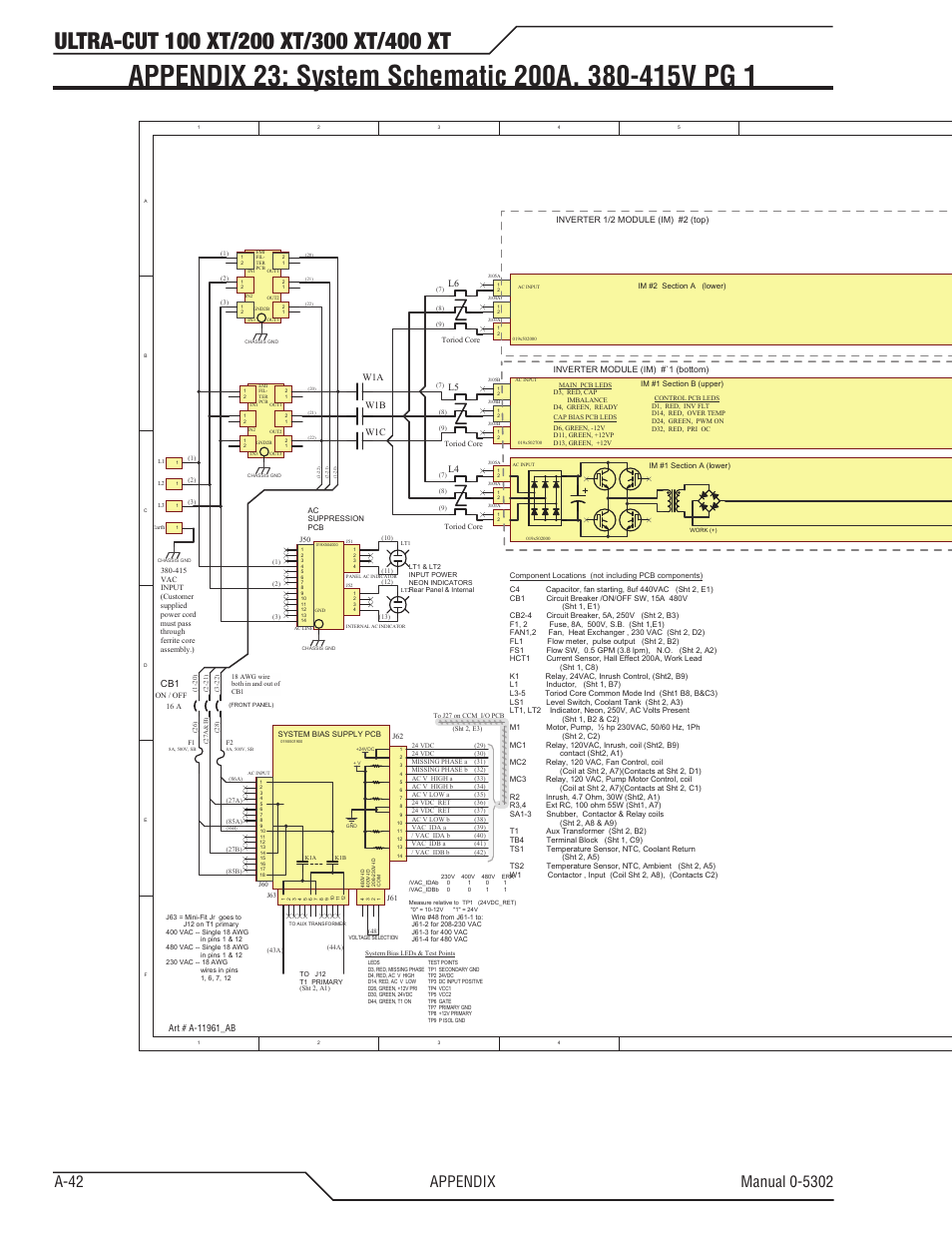
Task: Click the 'J63 = Mini-Fit Jr goes to' note
Action: (x=204, y=918)
